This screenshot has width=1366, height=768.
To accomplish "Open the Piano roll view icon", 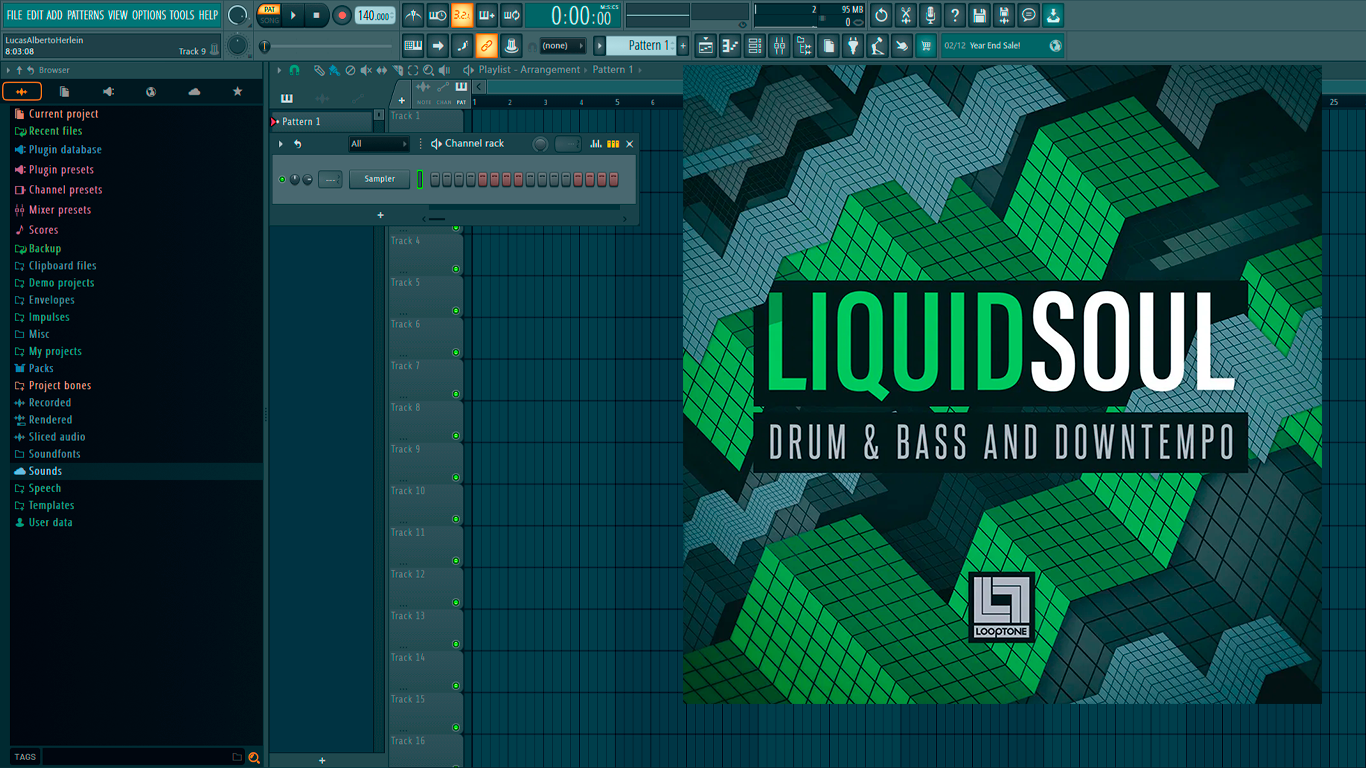I will pos(730,45).
